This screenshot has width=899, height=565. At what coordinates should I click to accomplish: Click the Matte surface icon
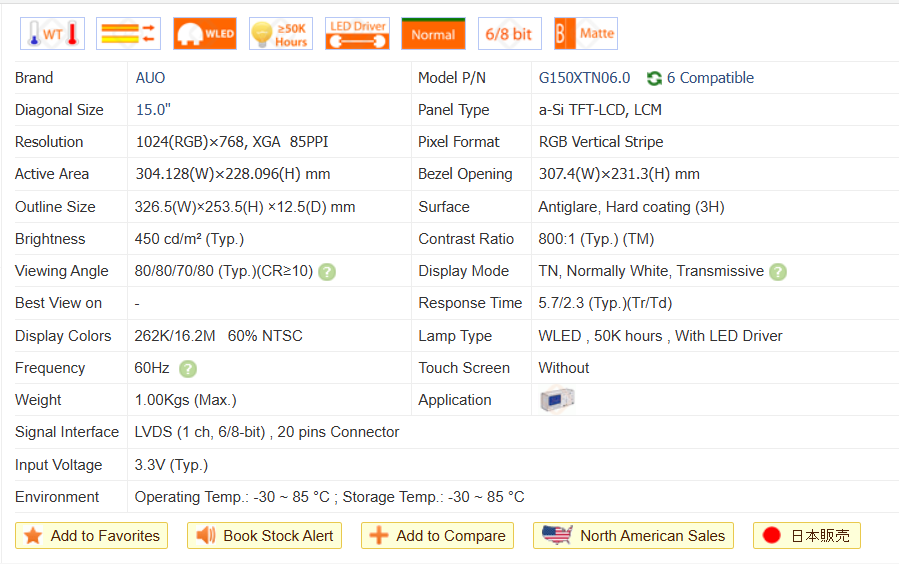[585, 34]
